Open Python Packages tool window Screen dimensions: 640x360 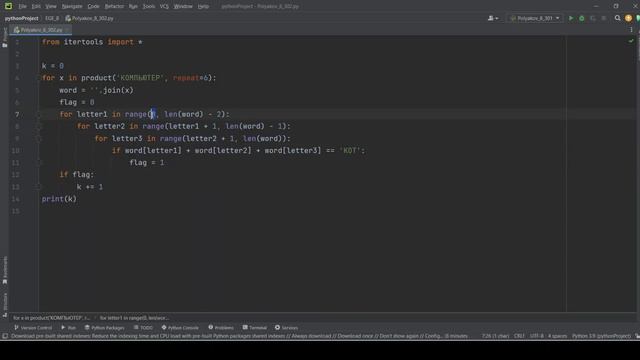click(104, 328)
